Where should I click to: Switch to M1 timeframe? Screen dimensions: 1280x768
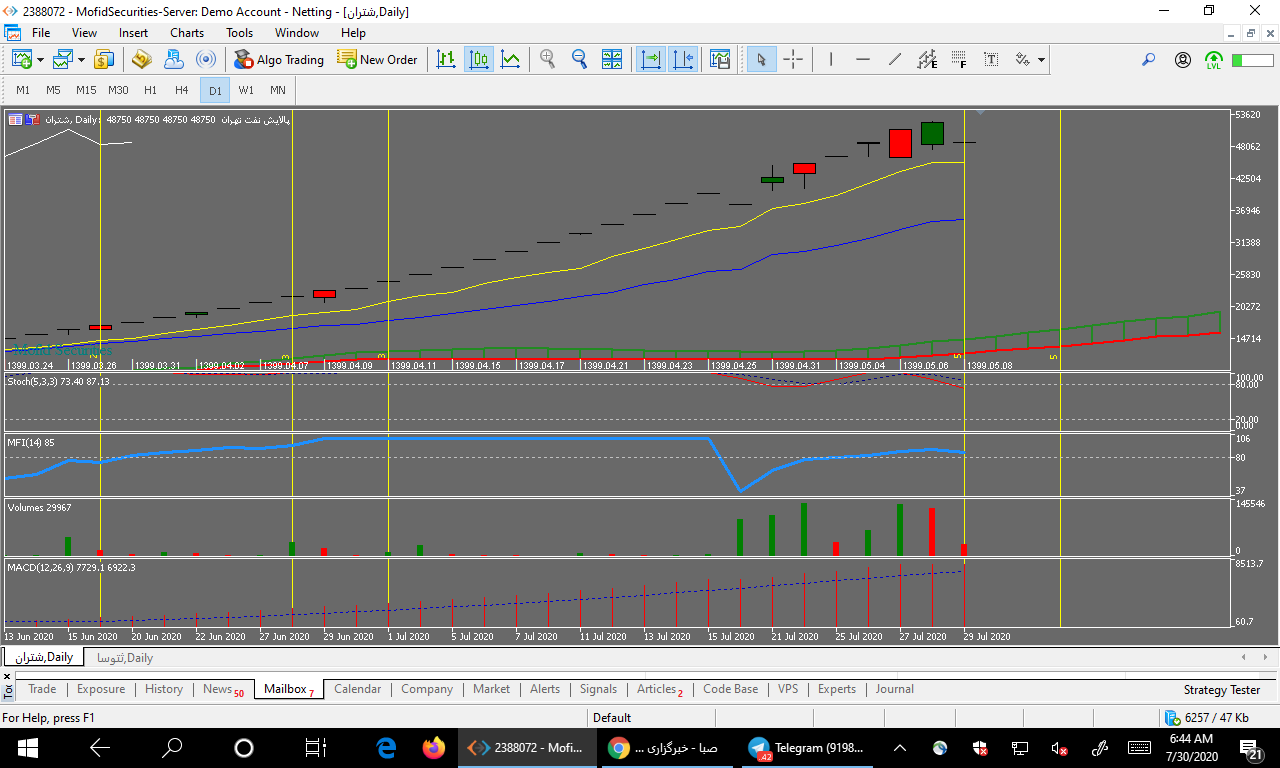(23, 90)
